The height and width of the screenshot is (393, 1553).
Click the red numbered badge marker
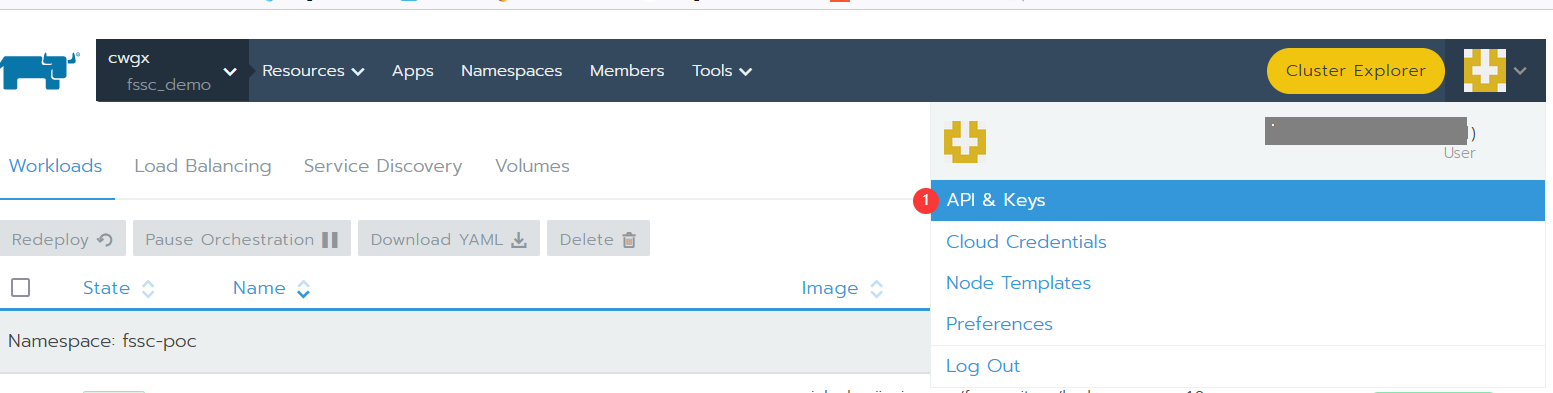[925, 200]
